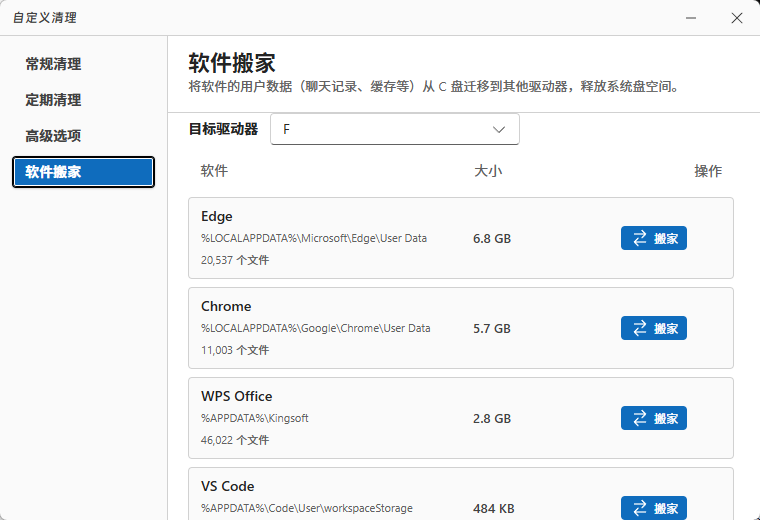Switch to 定期清理 in the sidebar

click(x=53, y=100)
